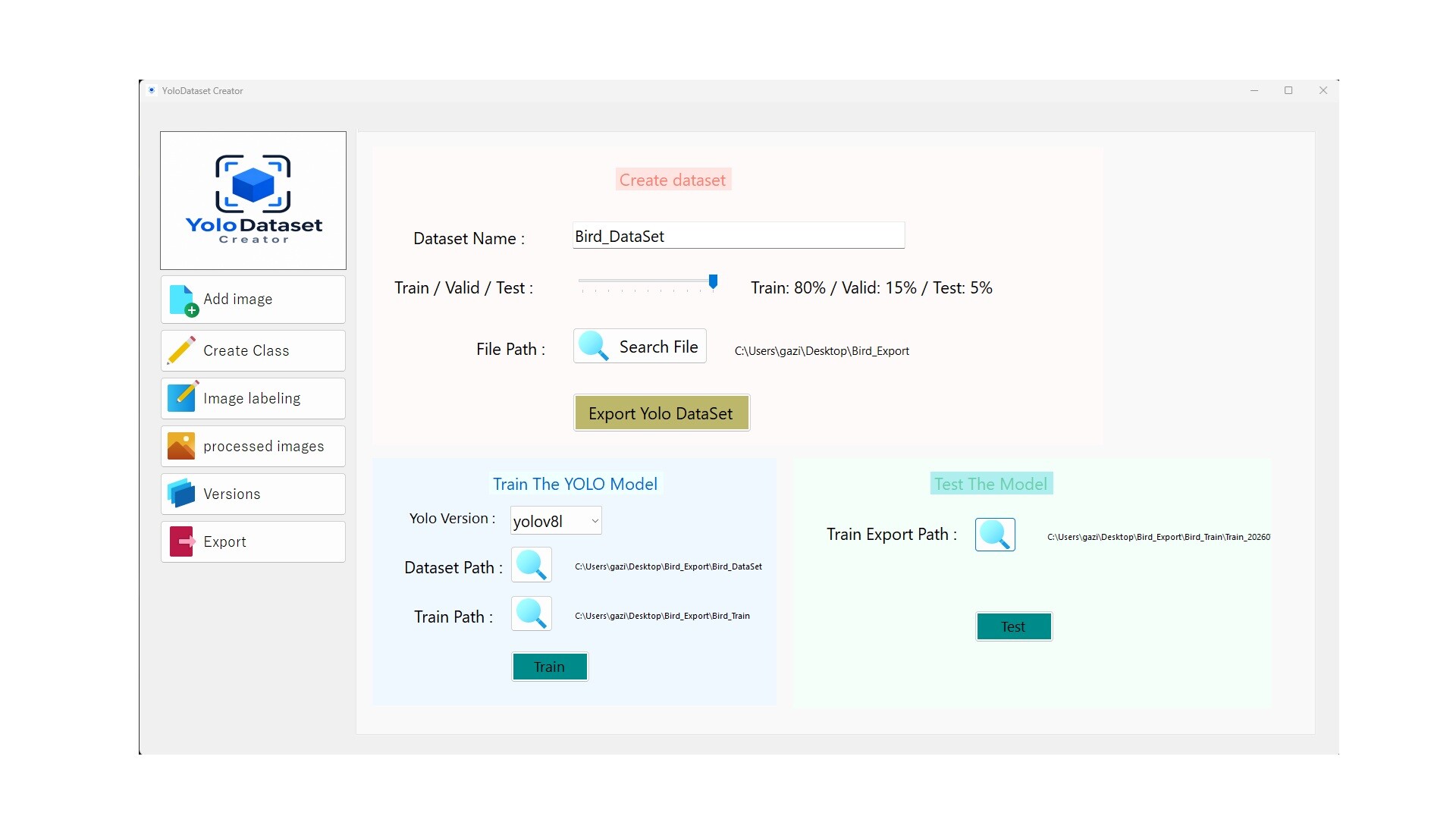The width and height of the screenshot is (1456, 819).
Task: Click the Search File button label
Action: pos(658,347)
